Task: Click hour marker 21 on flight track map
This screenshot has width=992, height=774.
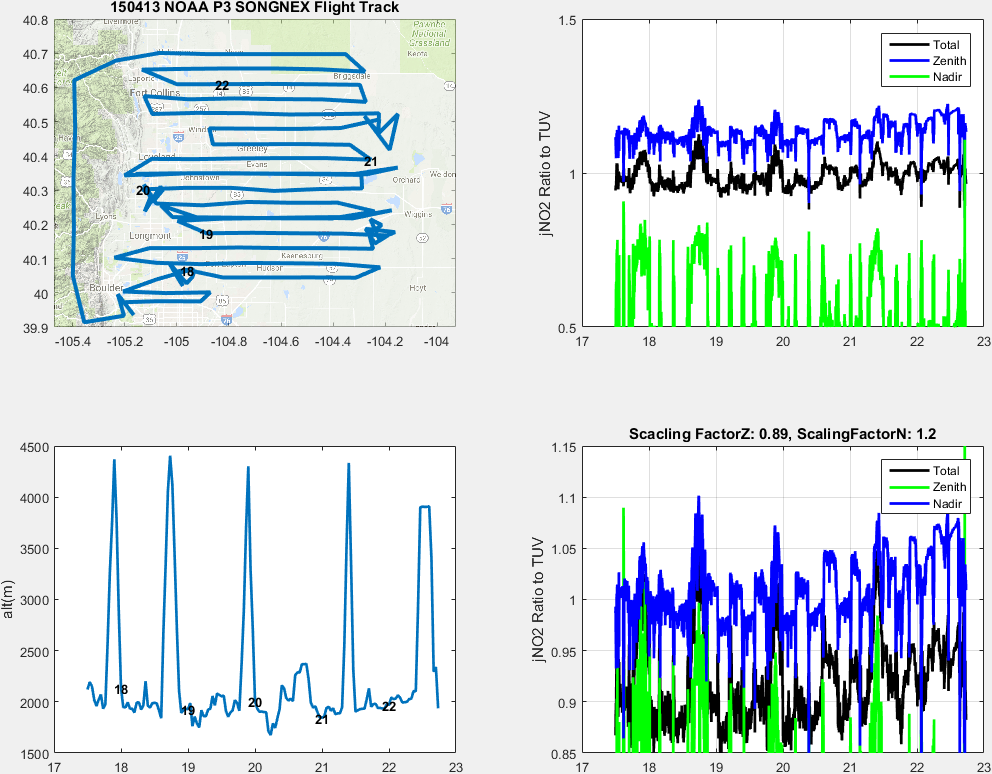Action: pos(371,161)
